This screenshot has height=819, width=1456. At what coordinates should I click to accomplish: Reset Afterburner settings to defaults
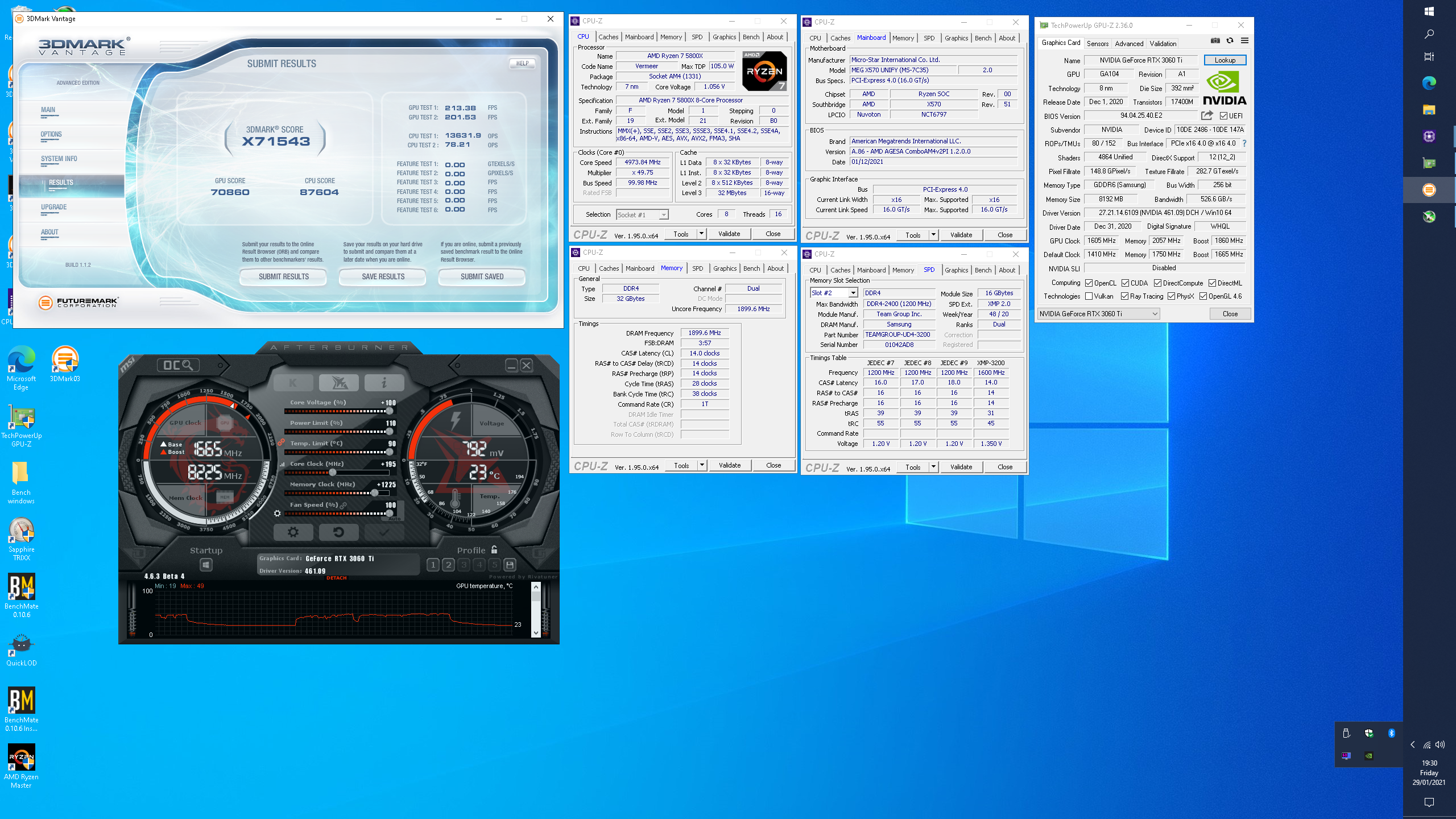tap(338, 532)
